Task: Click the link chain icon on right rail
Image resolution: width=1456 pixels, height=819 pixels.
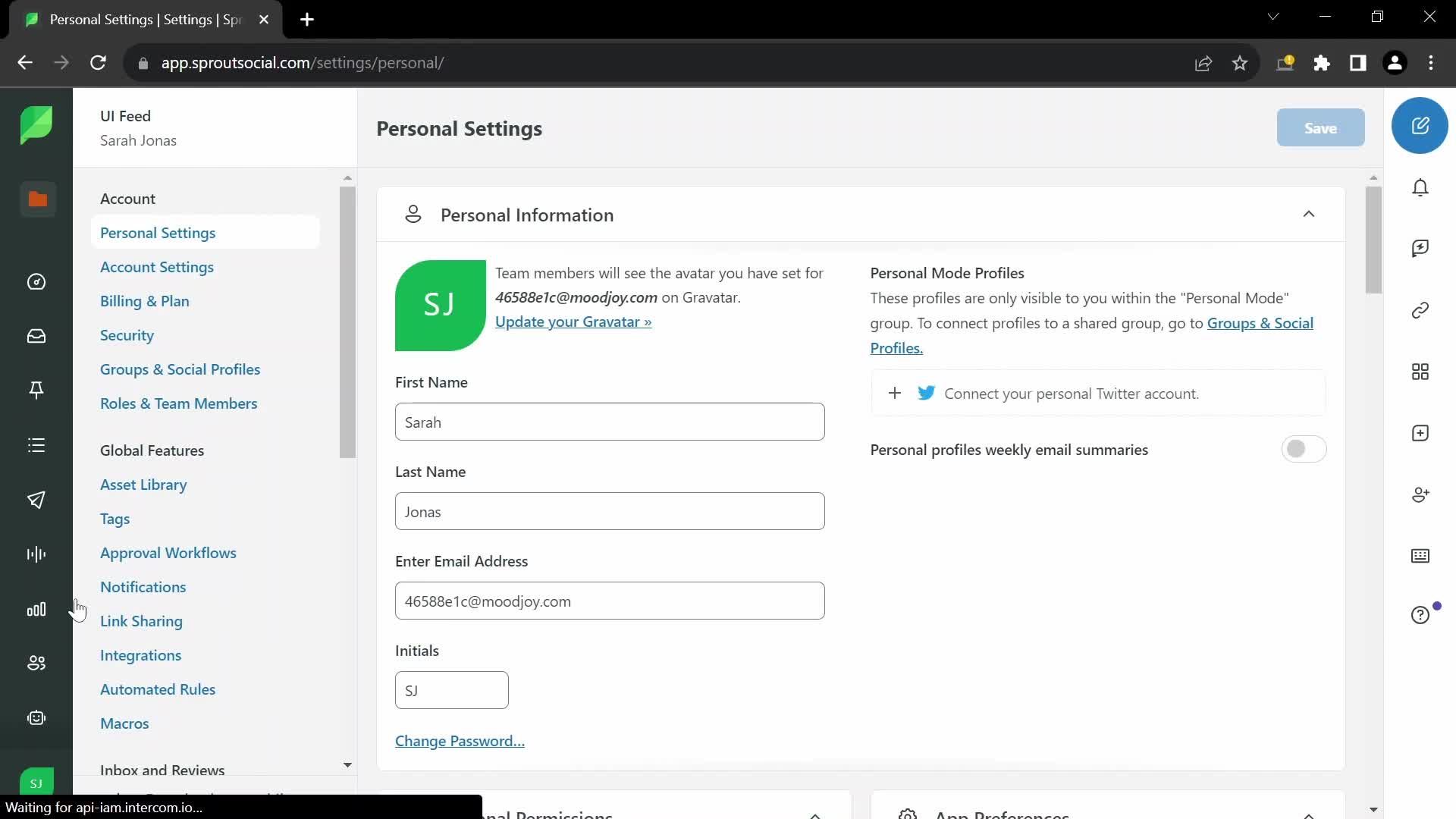Action: [1420, 310]
